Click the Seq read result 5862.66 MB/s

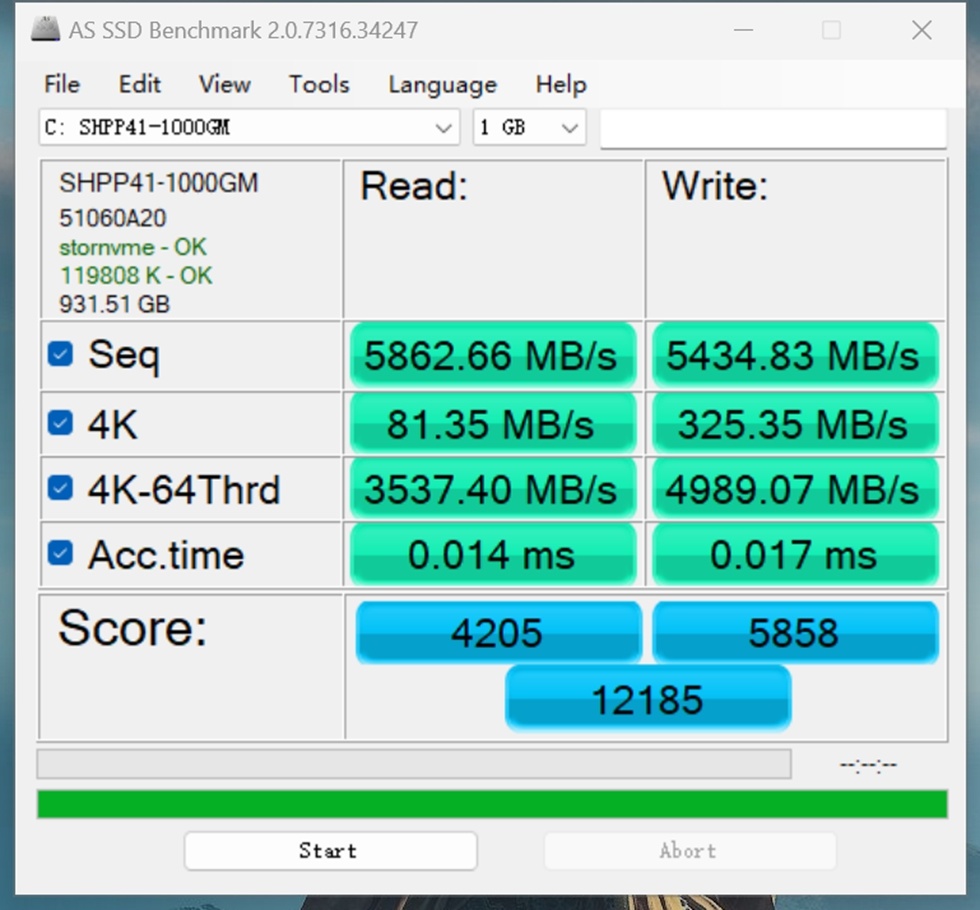point(492,355)
